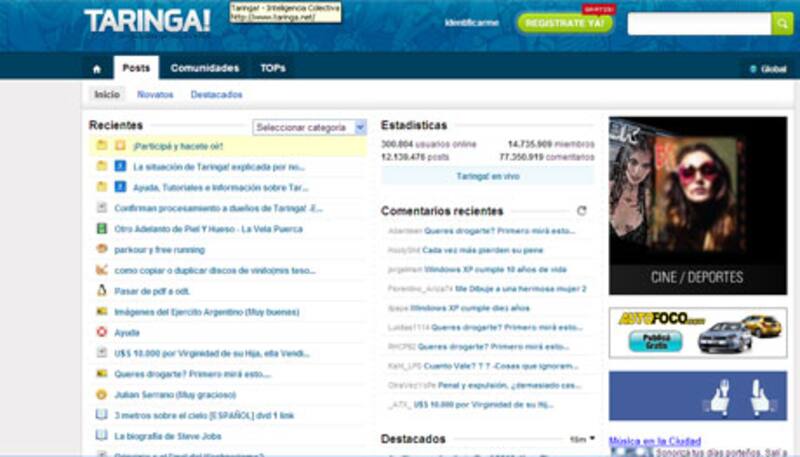
Task: Open 'Otro Adelanto de Piel Y Hueso' post
Action: click(208, 229)
